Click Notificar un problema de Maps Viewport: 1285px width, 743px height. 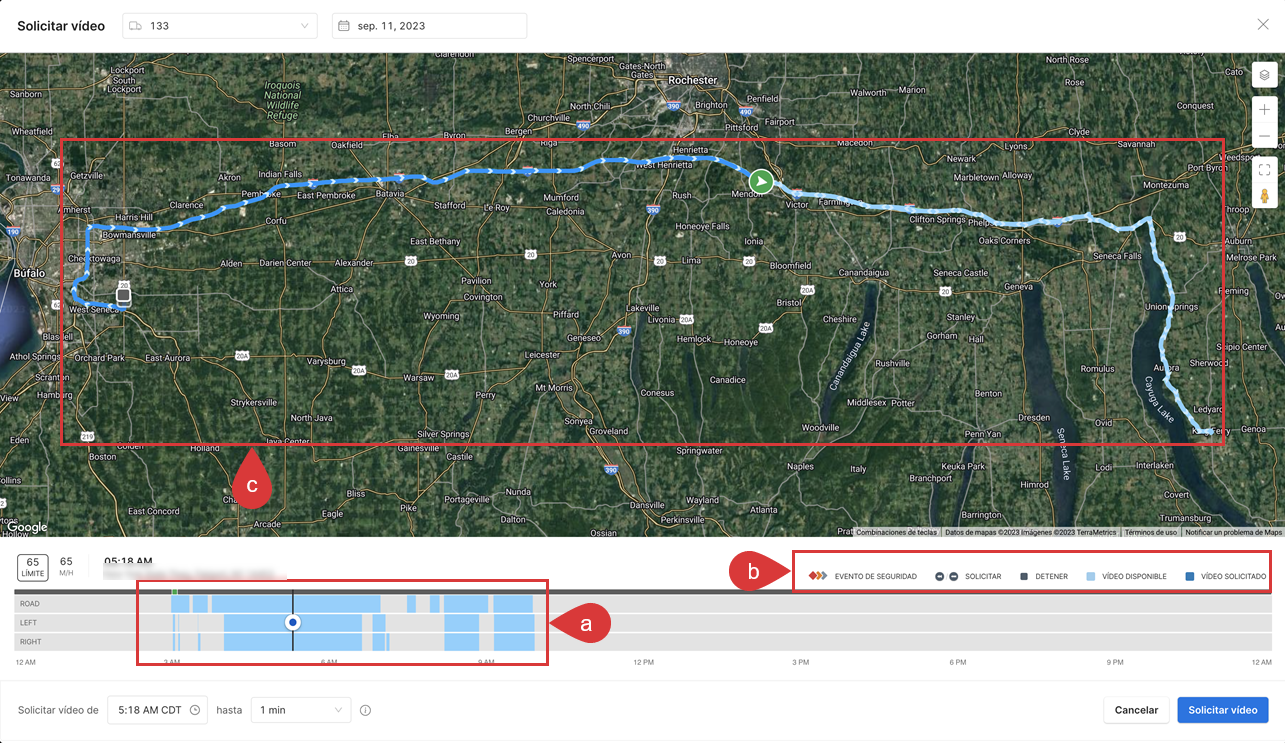tap(1234, 532)
